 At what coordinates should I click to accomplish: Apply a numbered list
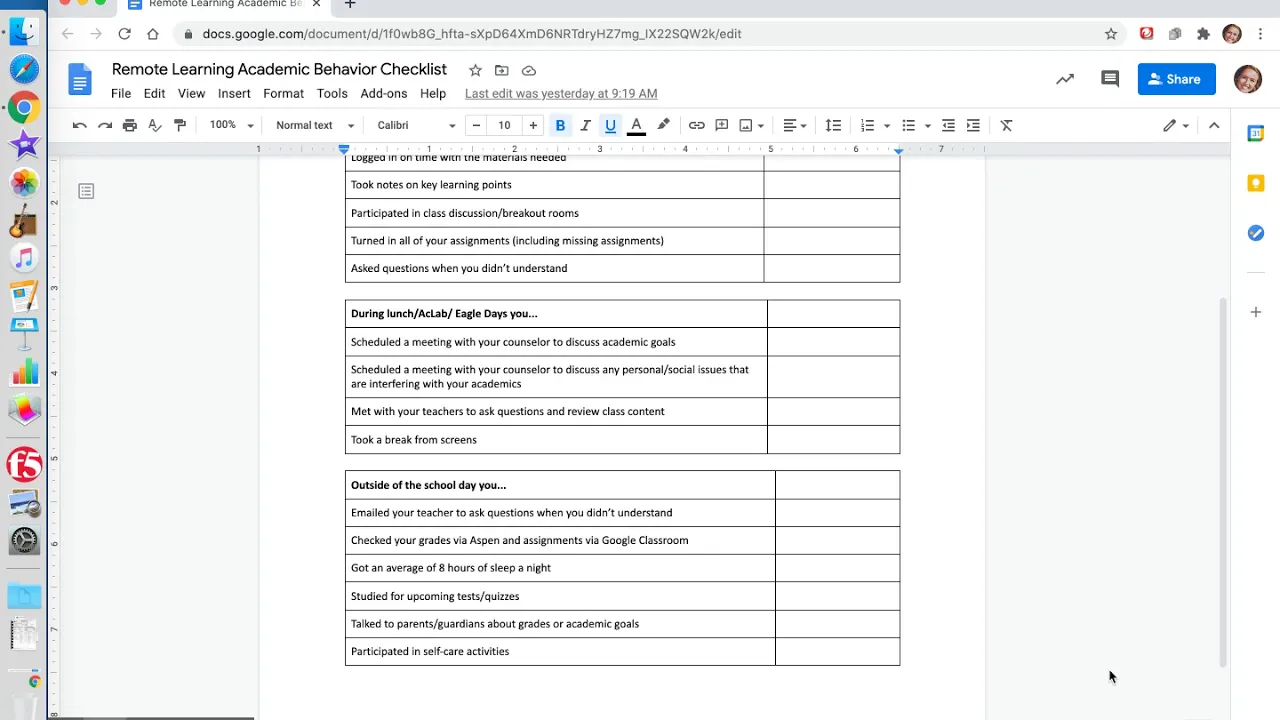tap(867, 125)
